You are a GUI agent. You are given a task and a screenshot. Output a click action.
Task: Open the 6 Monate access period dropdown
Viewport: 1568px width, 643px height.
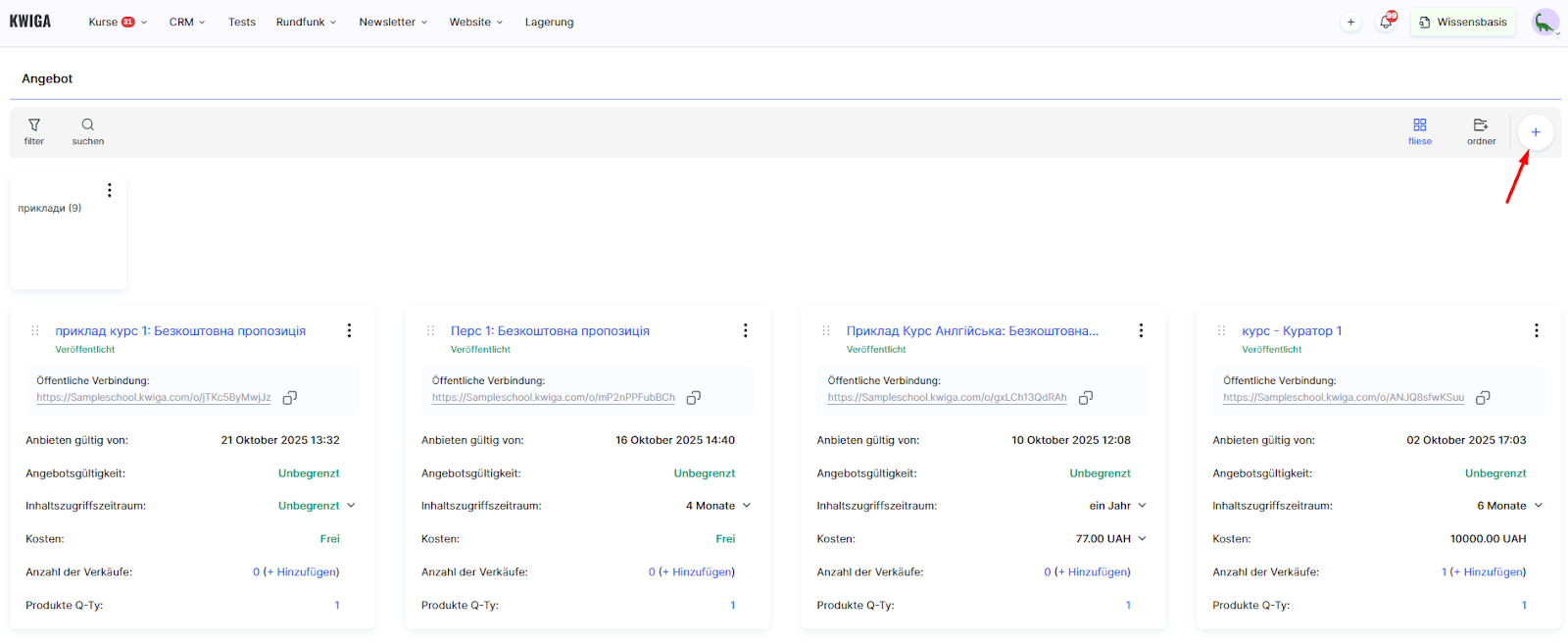pyautogui.click(x=1538, y=506)
